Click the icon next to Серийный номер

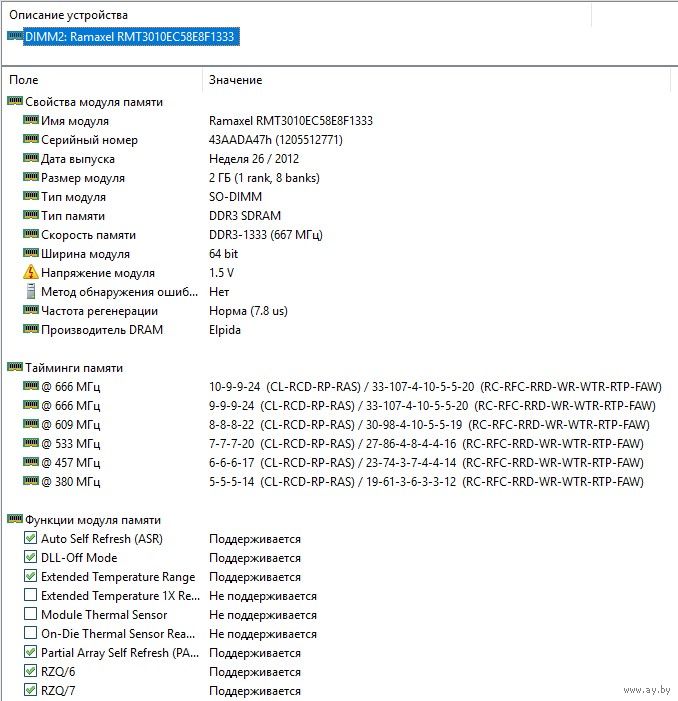click(30, 140)
